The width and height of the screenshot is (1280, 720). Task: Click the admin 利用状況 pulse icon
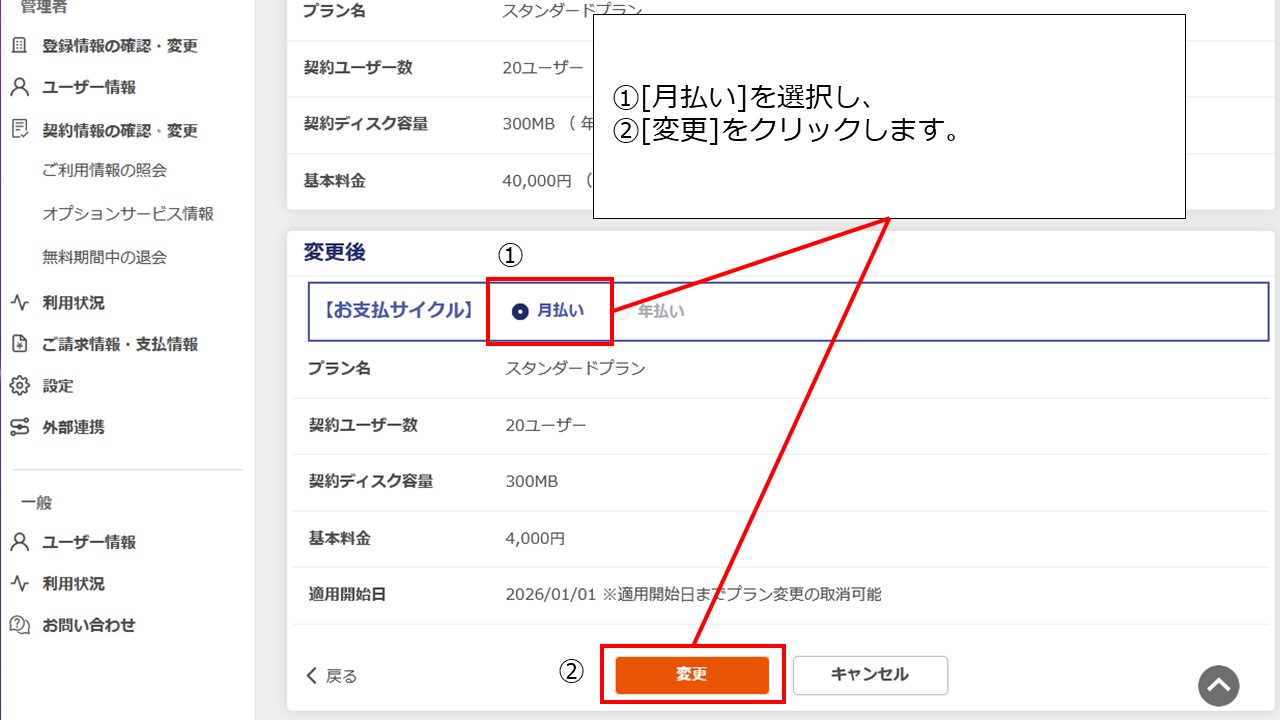[x=19, y=302]
